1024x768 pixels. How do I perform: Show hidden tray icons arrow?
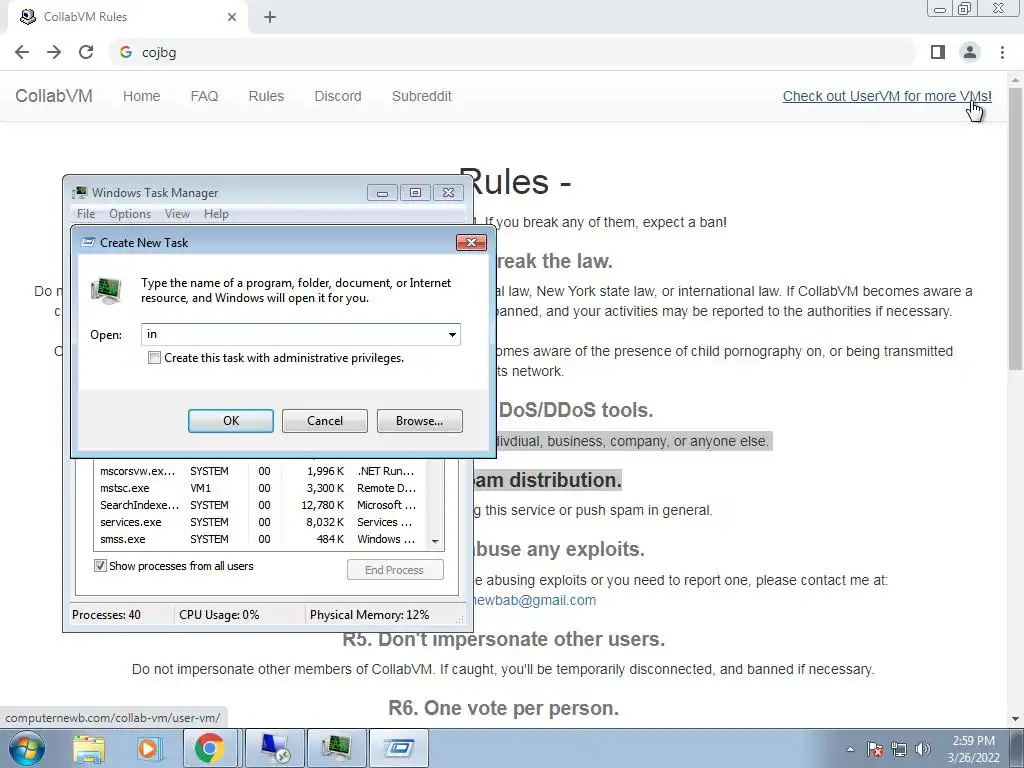tap(850, 749)
